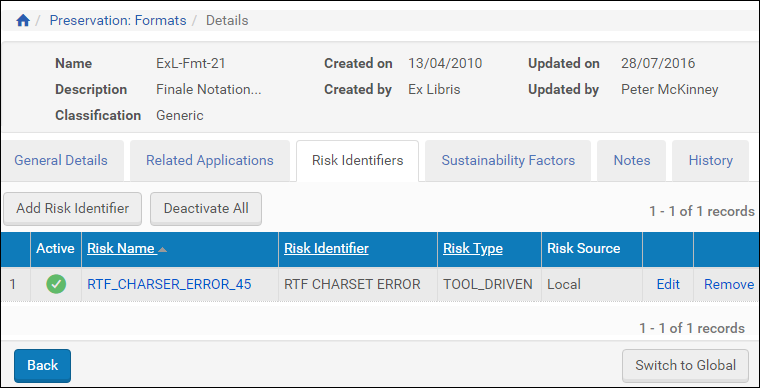
Task: Select the Ex Libris creator value
Action: (434, 90)
